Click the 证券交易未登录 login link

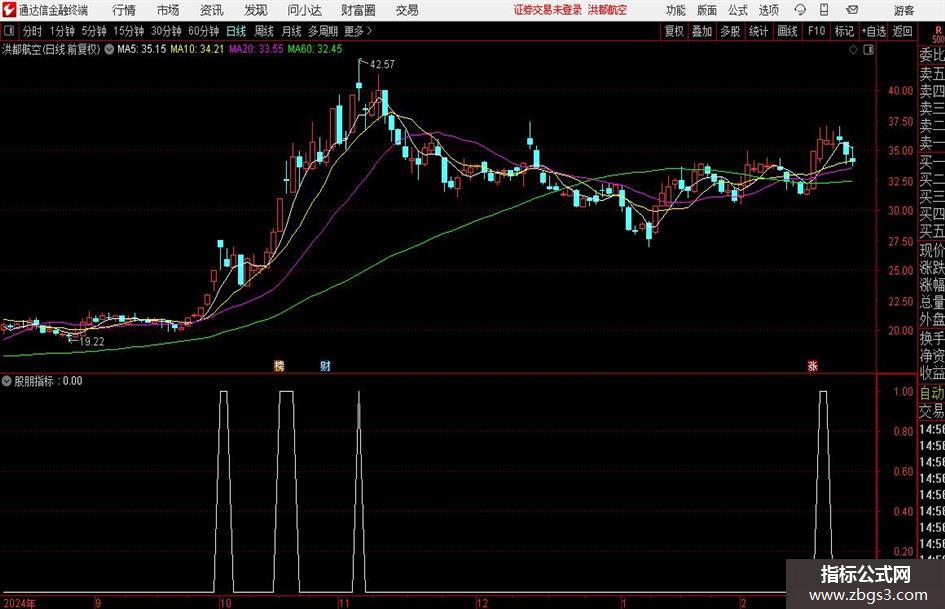pos(548,10)
